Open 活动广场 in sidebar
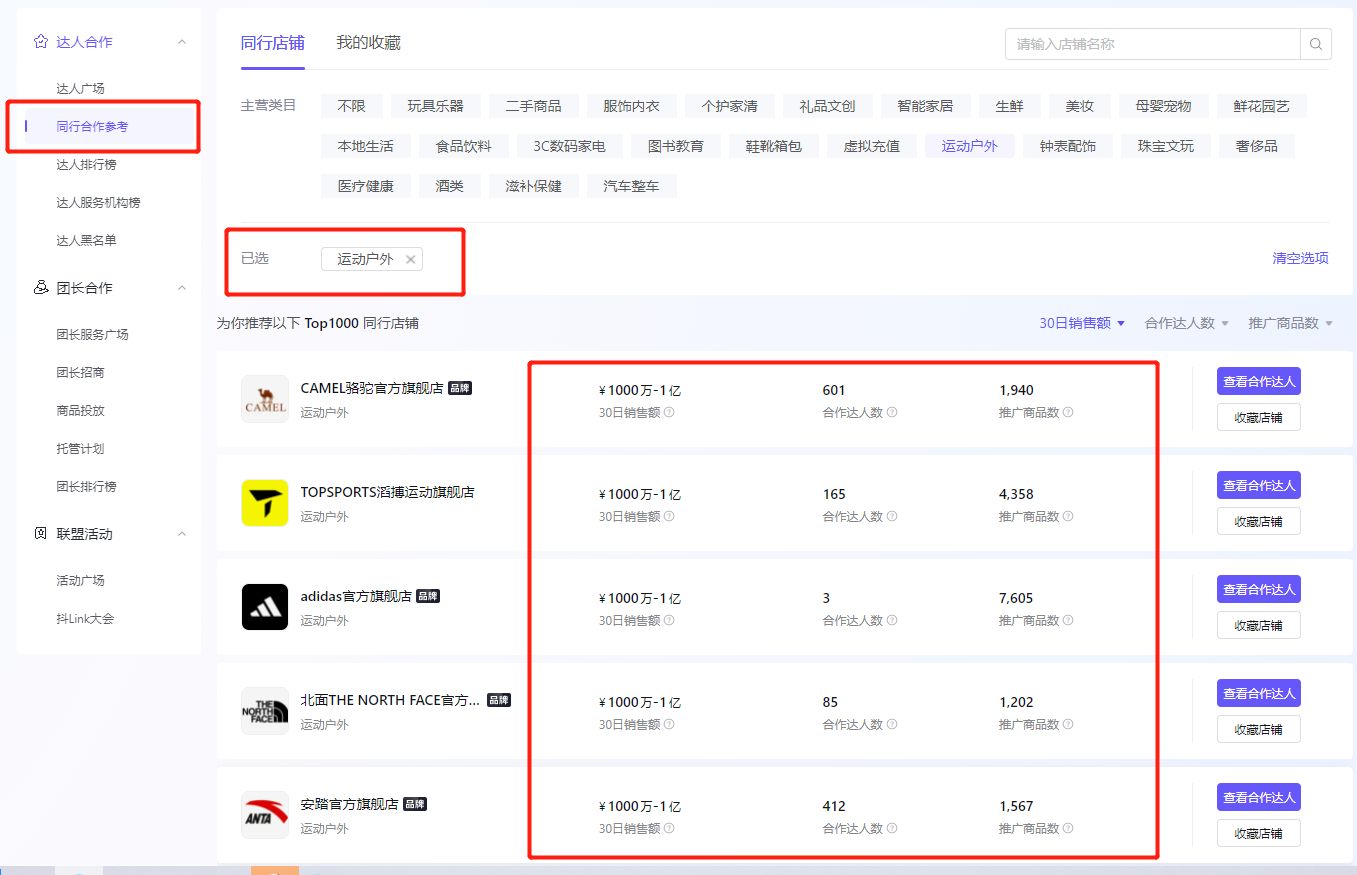Viewport: 1357px width, 875px height. click(81, 580)
